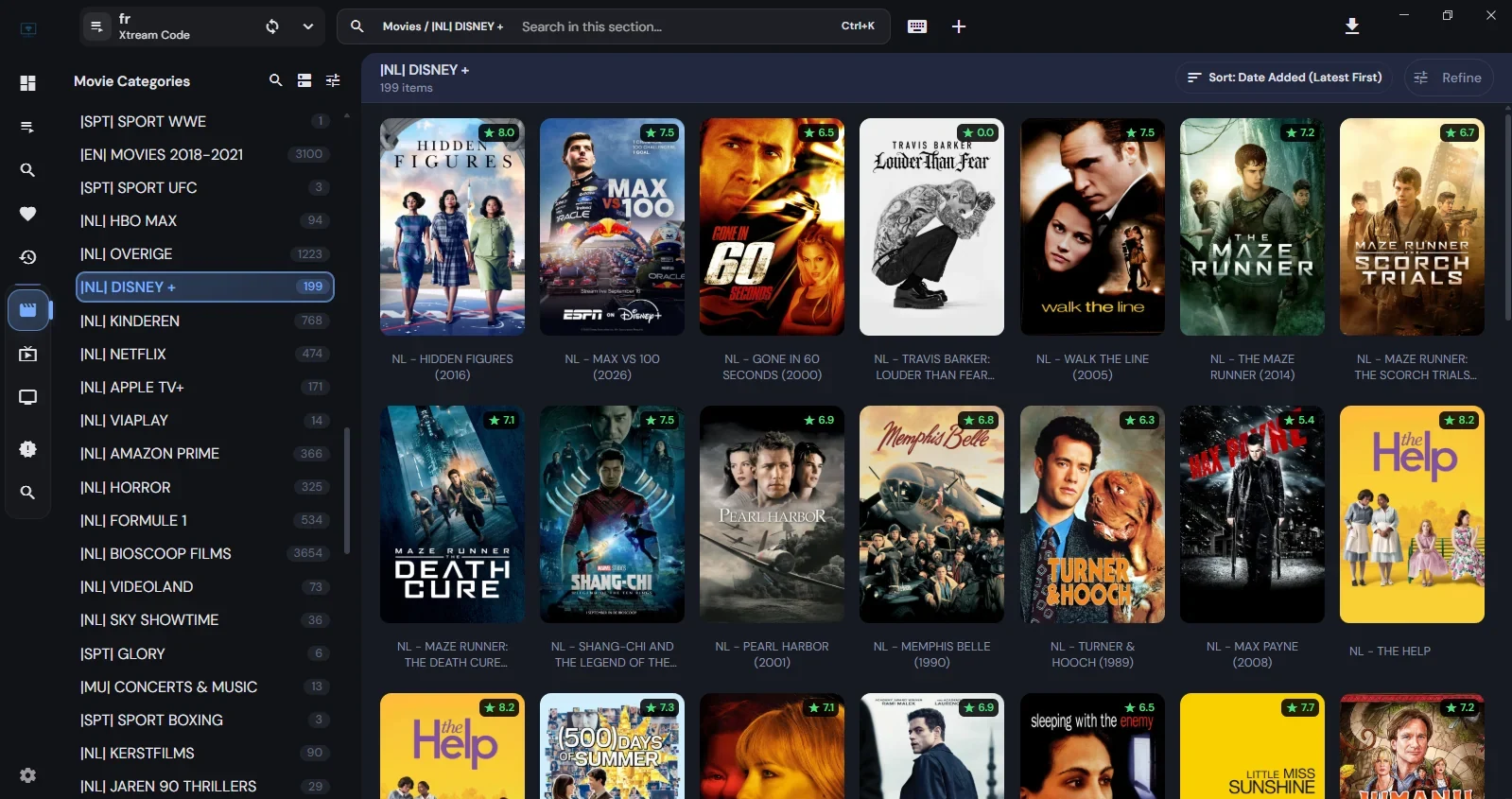Select |NL| KERSTFILMS category

(x=204, y=753)
